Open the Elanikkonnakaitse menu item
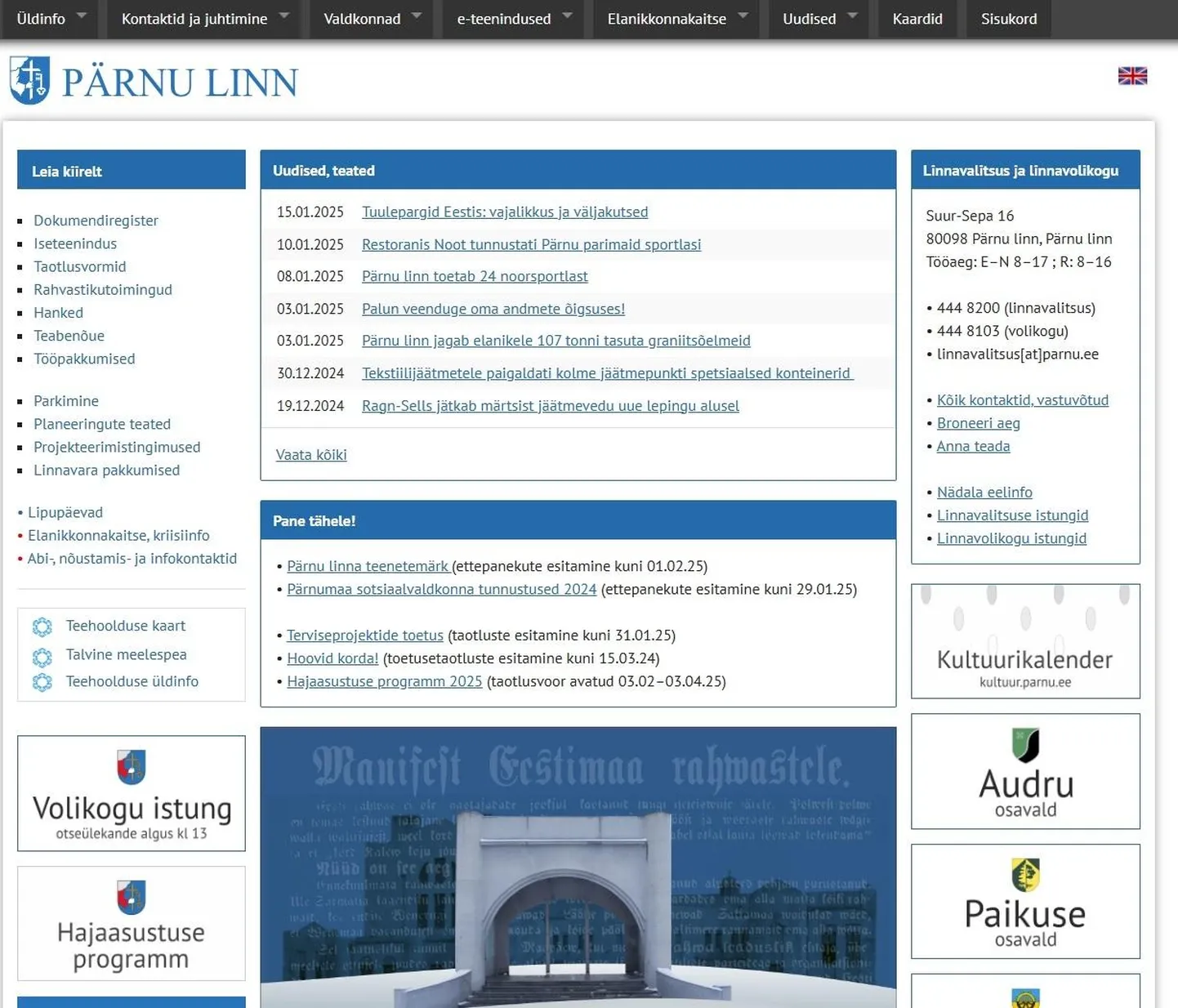1178x1008 pixels. point(667,19)
